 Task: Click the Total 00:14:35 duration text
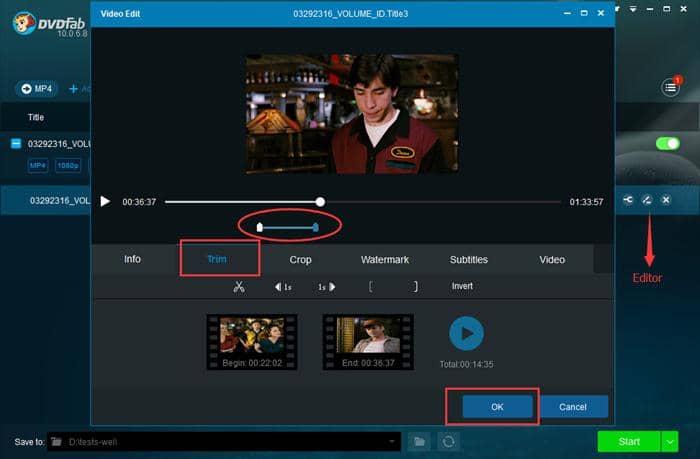[x=467, y=364]
